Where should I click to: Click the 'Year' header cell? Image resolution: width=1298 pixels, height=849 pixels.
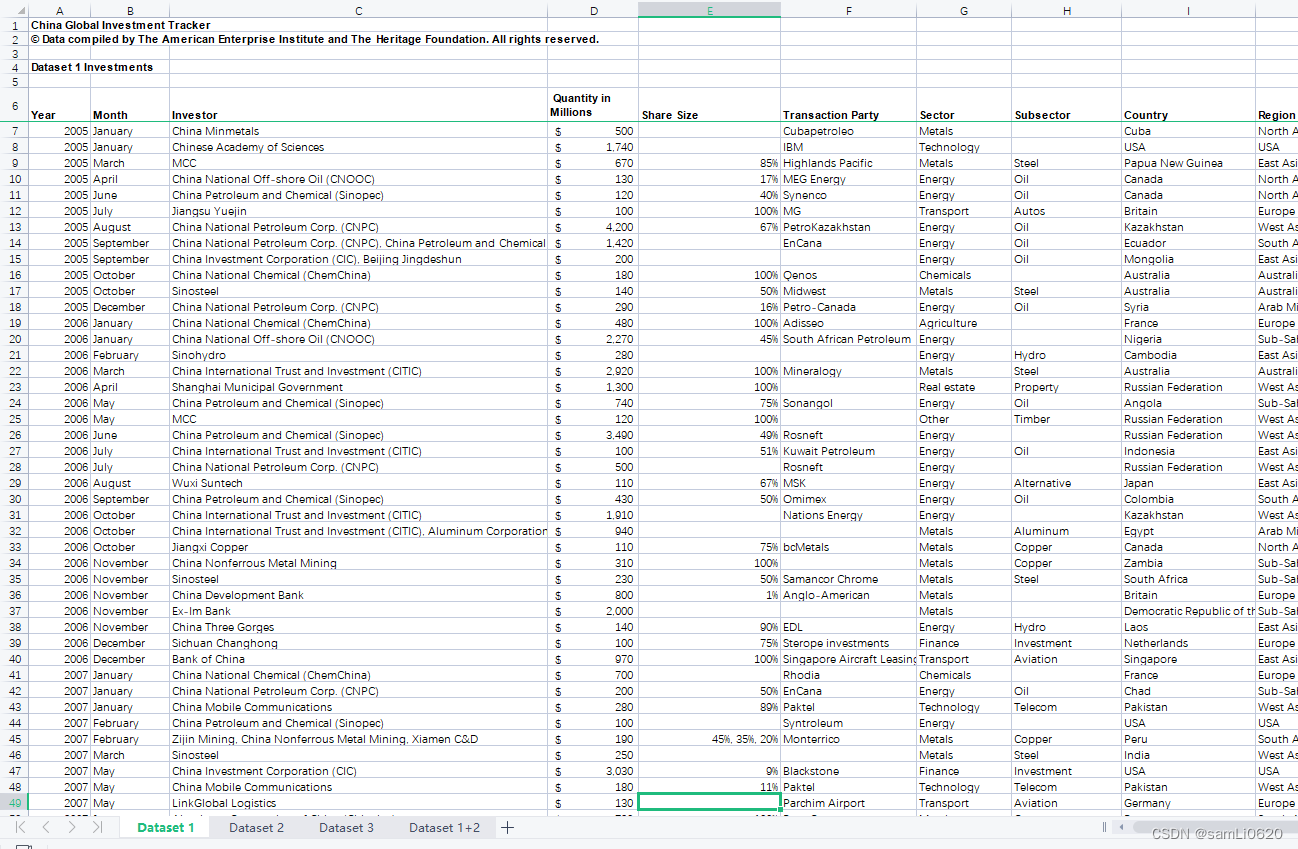[x=59, y=105]
